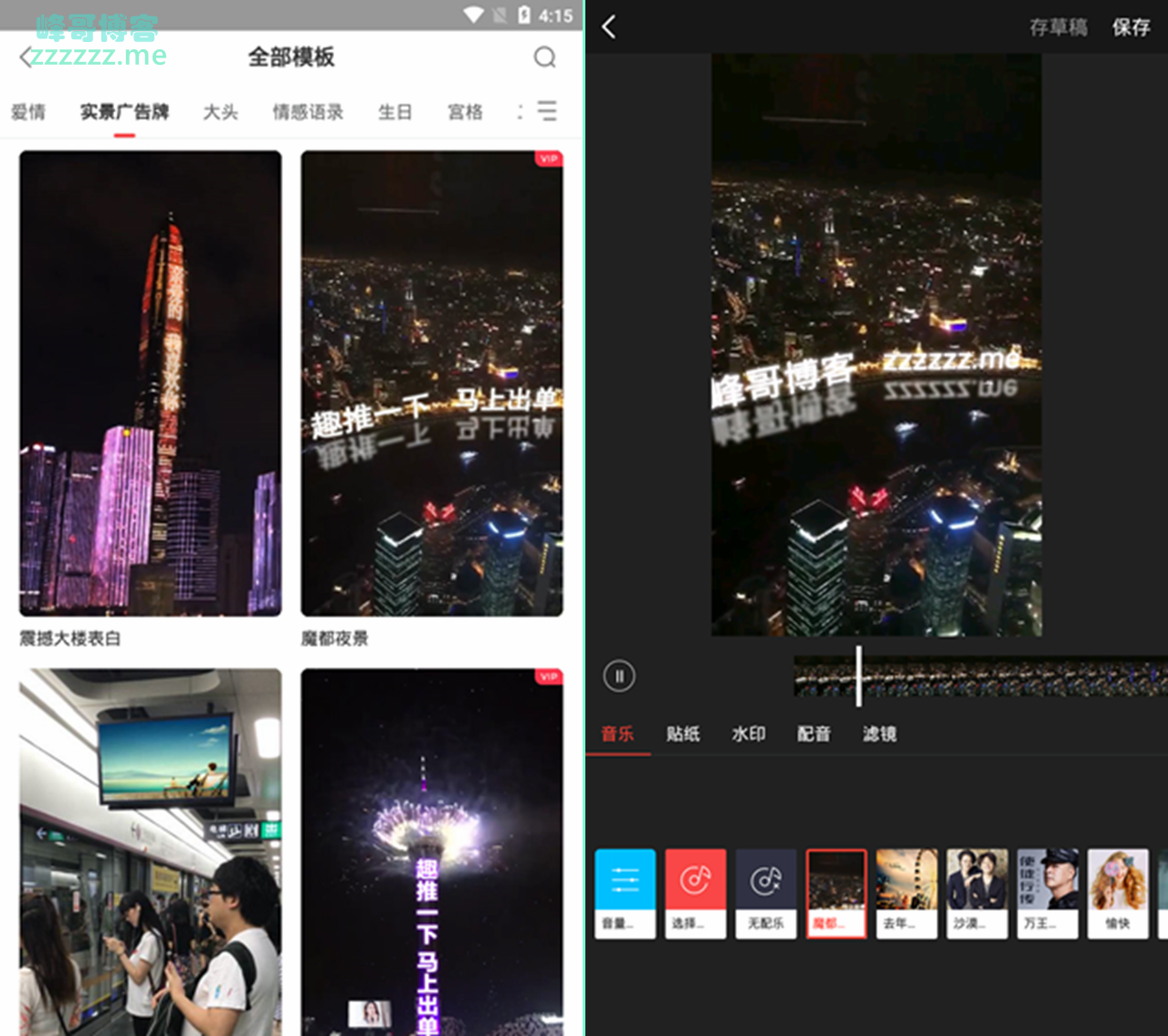Expand the full category list menu
This screenshot has height=1036, width=1168.
[546, 111]
